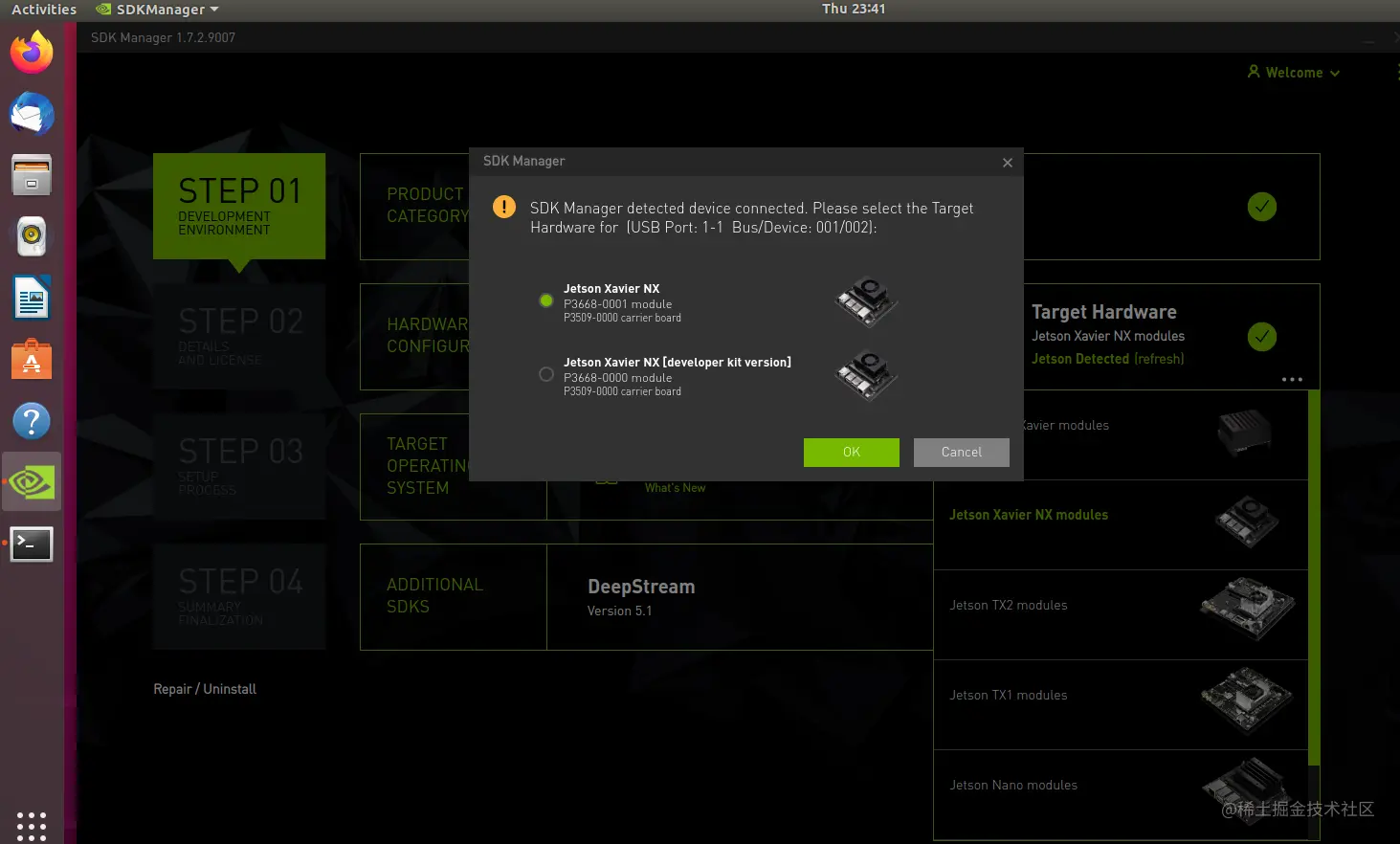This screenshot has height=844, width=1400.
Task: Close the SDK Manager dialog
Action: coord(1008,163)
